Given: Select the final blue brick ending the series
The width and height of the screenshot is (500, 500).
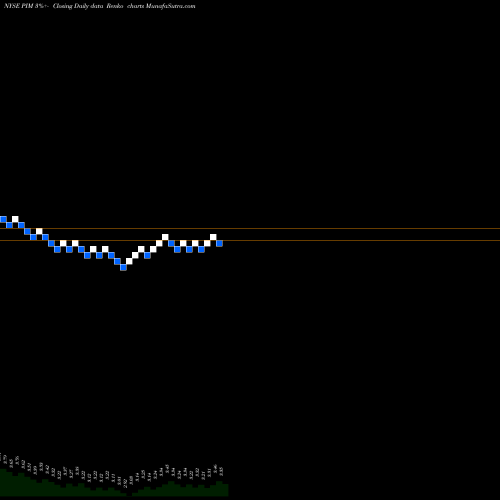Looking at the screenshot, I should (219, 243).
